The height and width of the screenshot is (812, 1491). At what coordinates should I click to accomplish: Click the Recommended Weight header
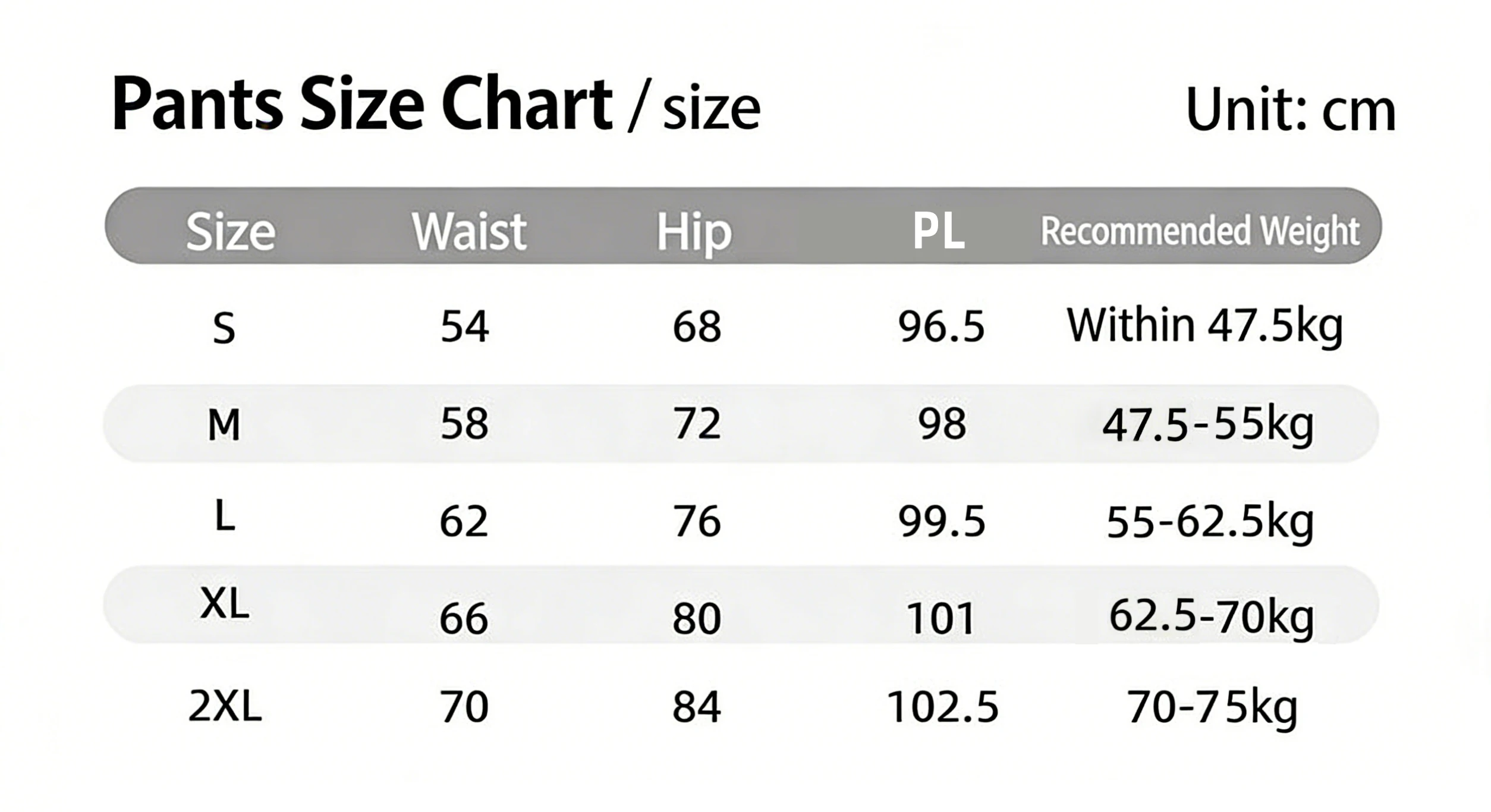click(x=1200, y=231)
